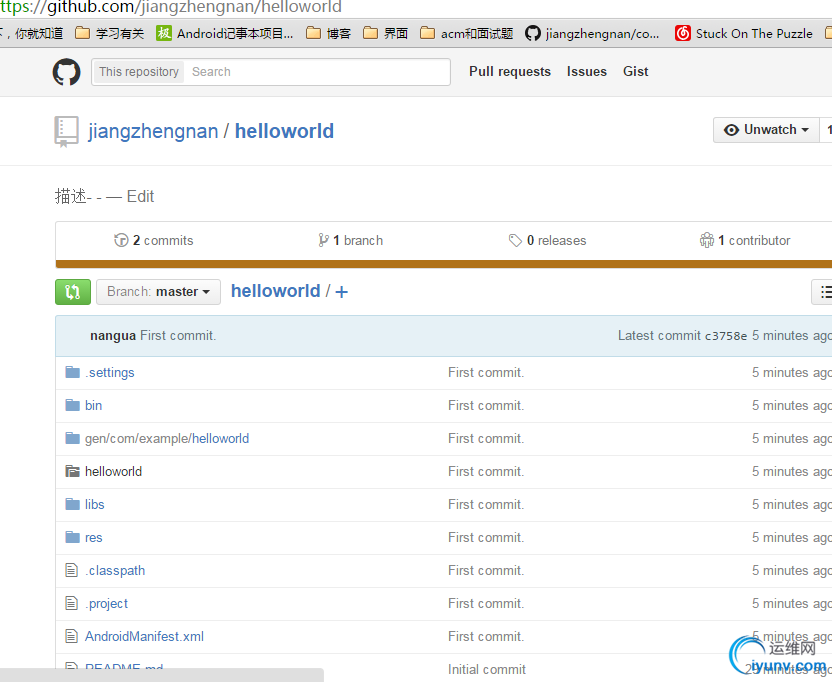832x682 pixels.
Task: Click the res folder icon
Action: tap(72, 537)
